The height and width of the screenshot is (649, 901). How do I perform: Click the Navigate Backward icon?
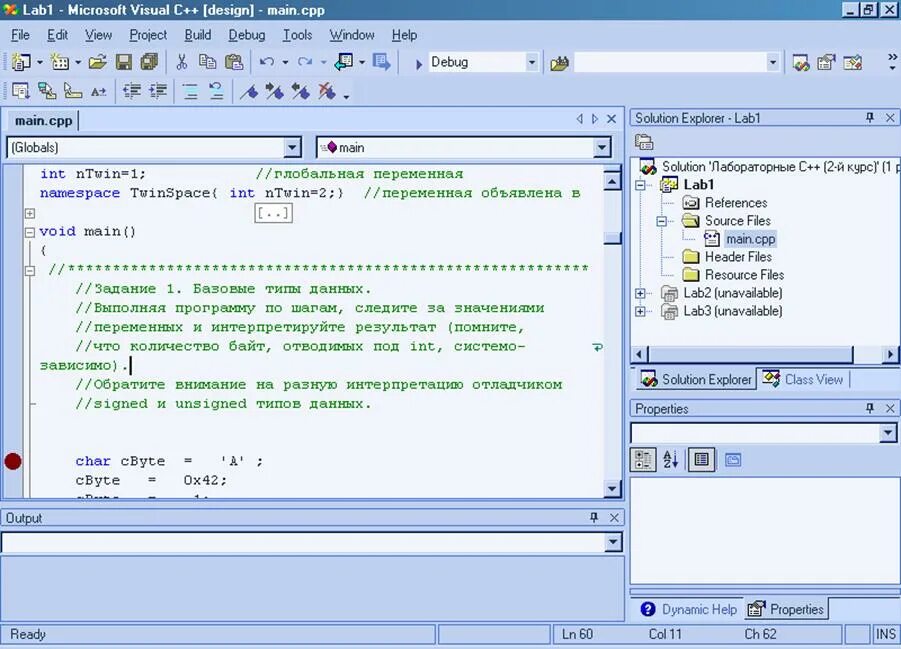coord(344,62)
